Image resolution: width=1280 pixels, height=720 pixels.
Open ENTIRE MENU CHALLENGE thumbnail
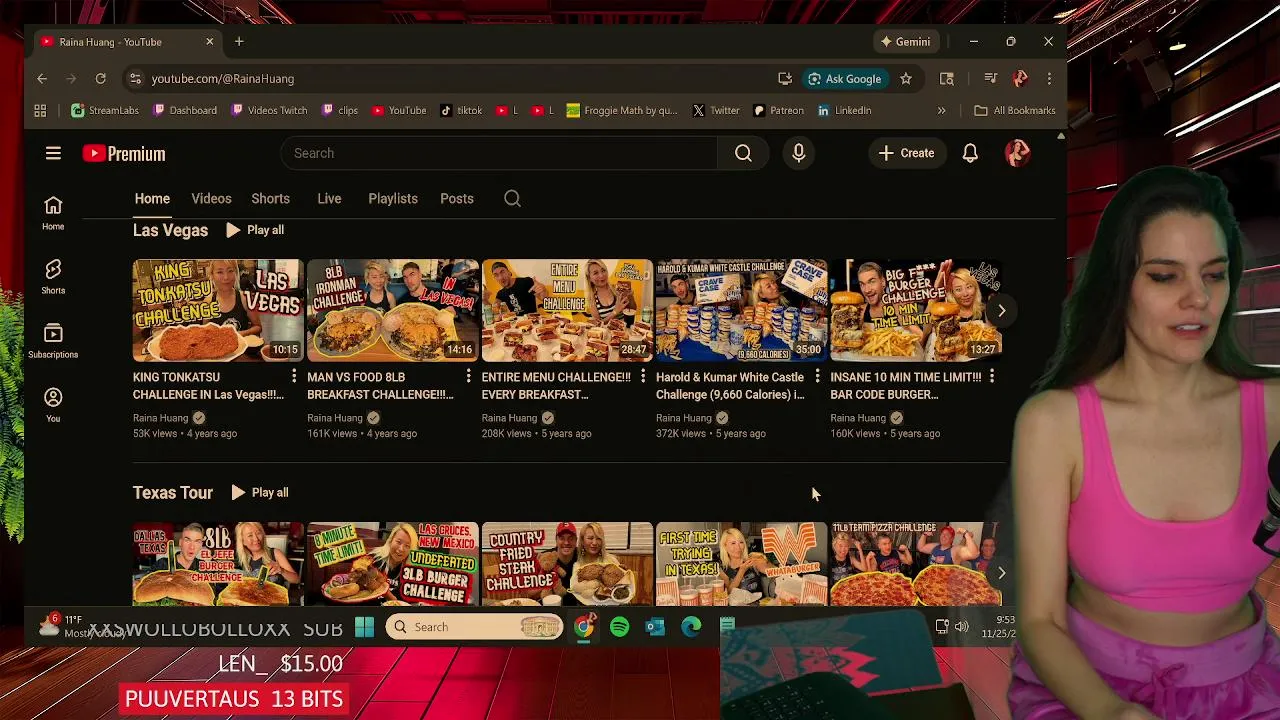pos(567,310)
